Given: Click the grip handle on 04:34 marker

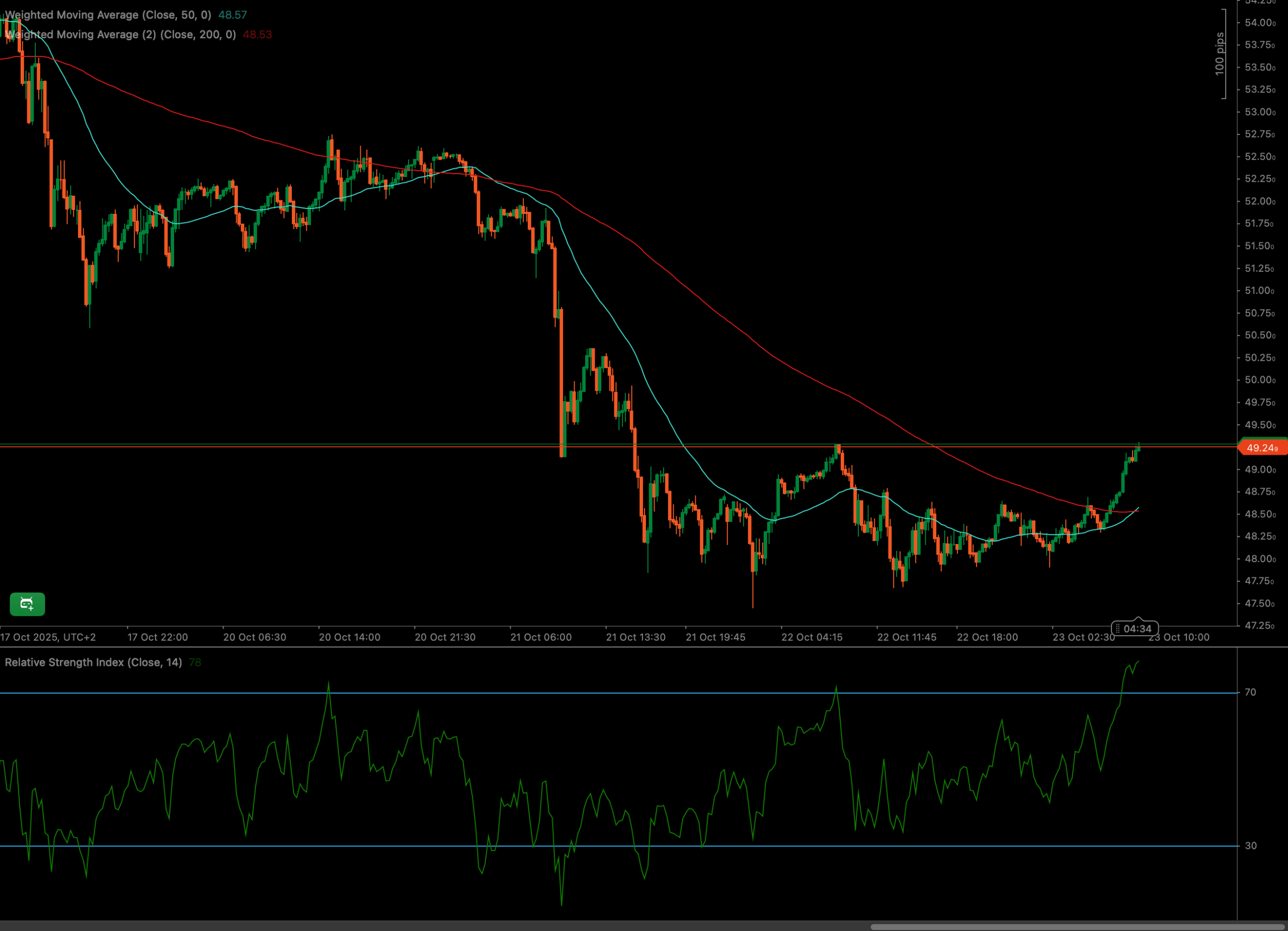Looking at the screenshot, I should (1117, 628).
